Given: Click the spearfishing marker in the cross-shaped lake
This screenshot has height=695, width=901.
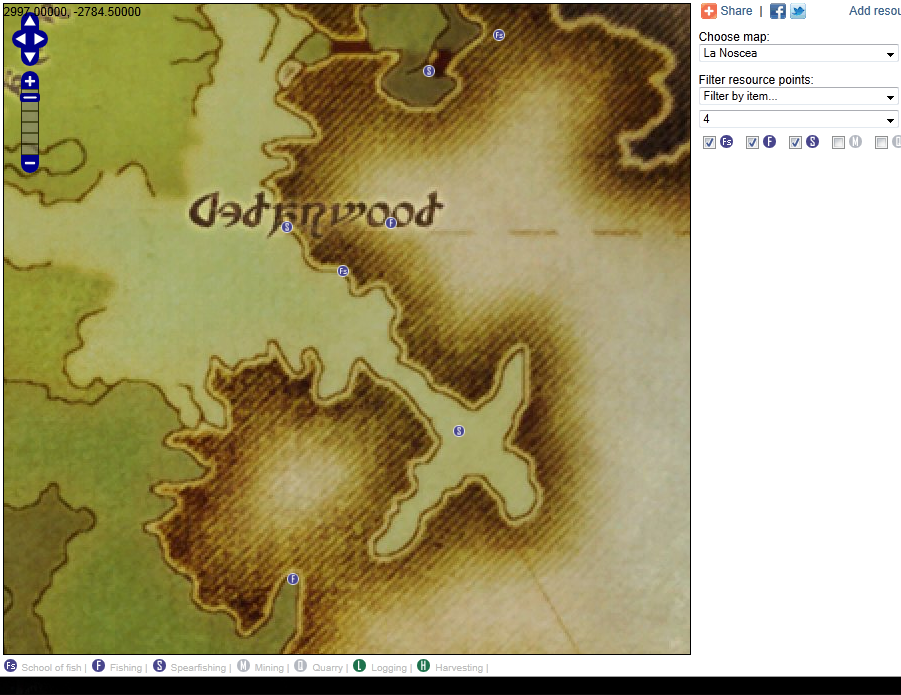Looking at the screenshot, I should coord(459,431).
